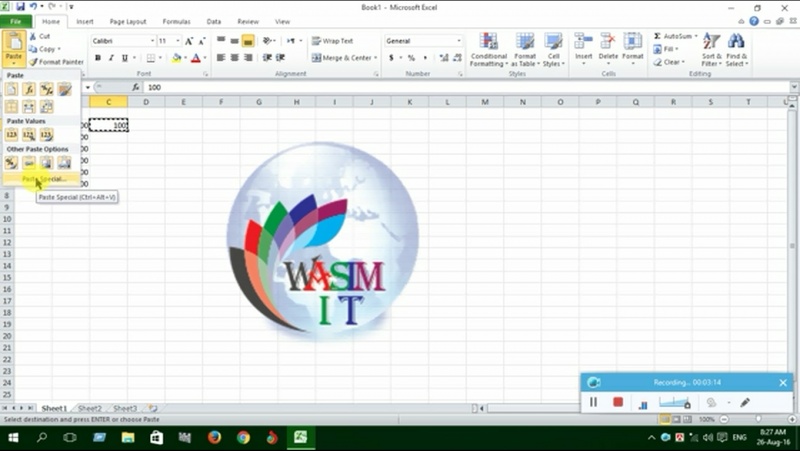This screenshot has width=800, height=451.
Task: Apply Bold formatting
Action: pyautogui.click(x=97, y=58)
